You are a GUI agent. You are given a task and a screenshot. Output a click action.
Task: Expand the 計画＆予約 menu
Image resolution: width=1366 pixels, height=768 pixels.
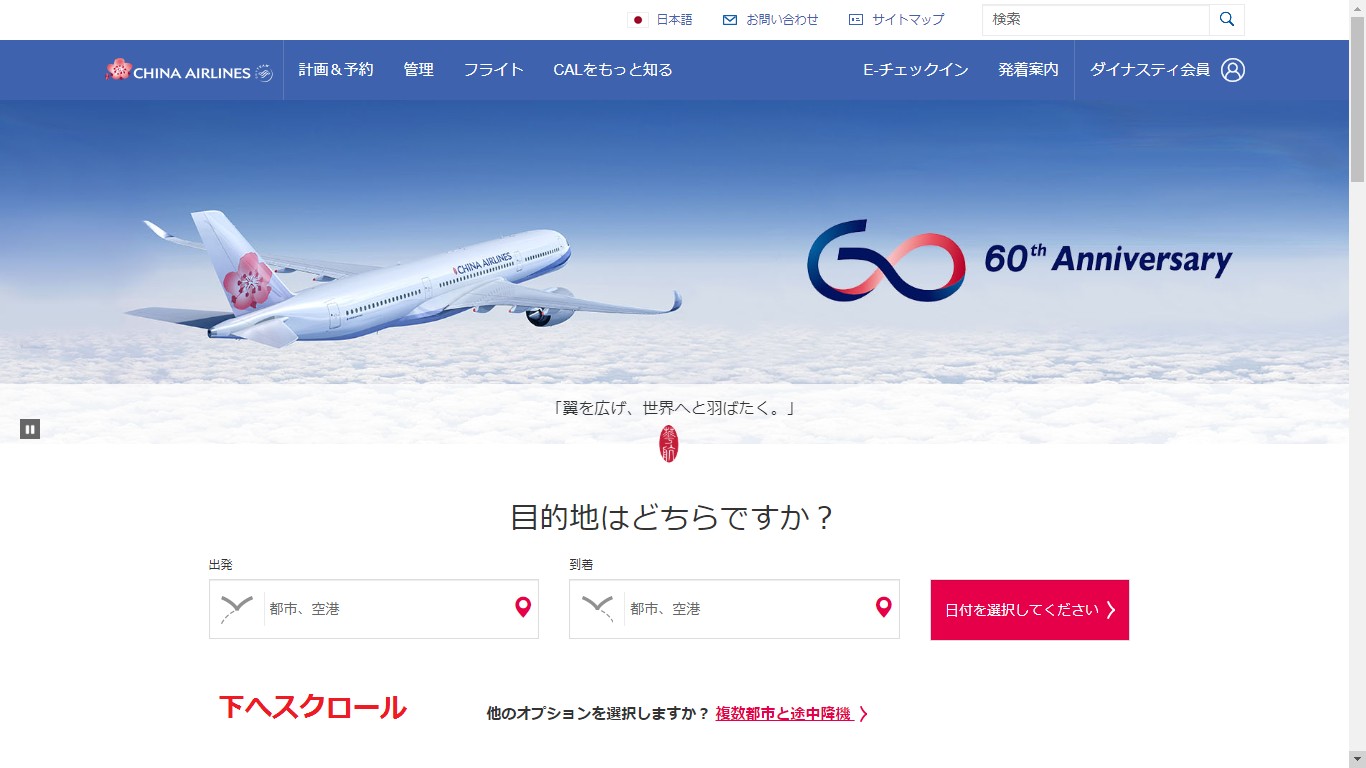336,70
